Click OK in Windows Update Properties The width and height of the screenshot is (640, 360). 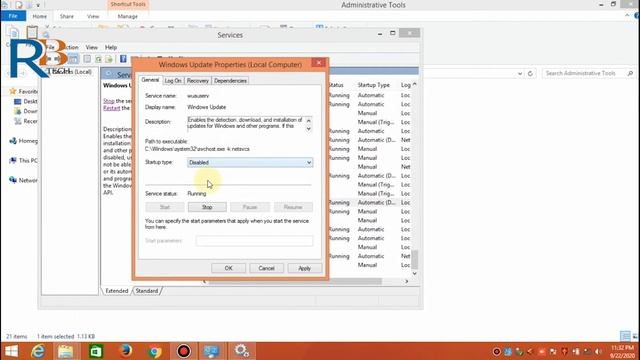(x=228, y=268)
